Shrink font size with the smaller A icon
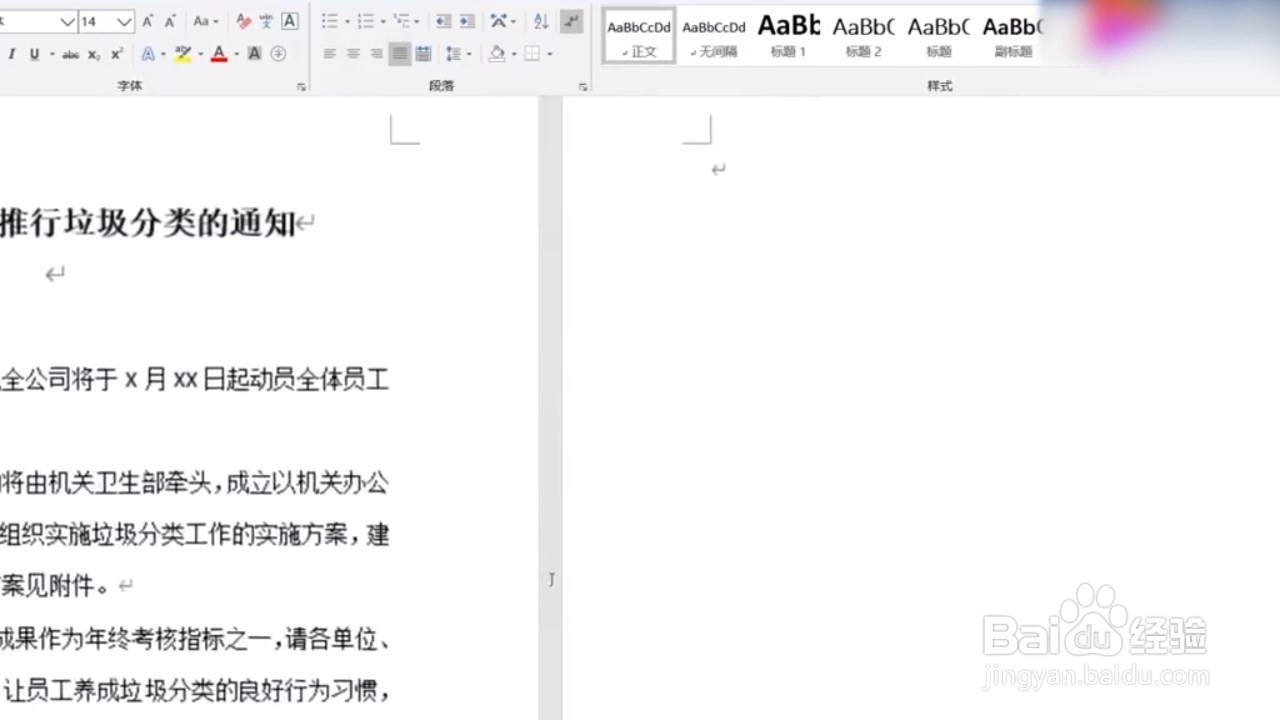The width and height of the screenshot is (1280, 720). coord(169,21)
